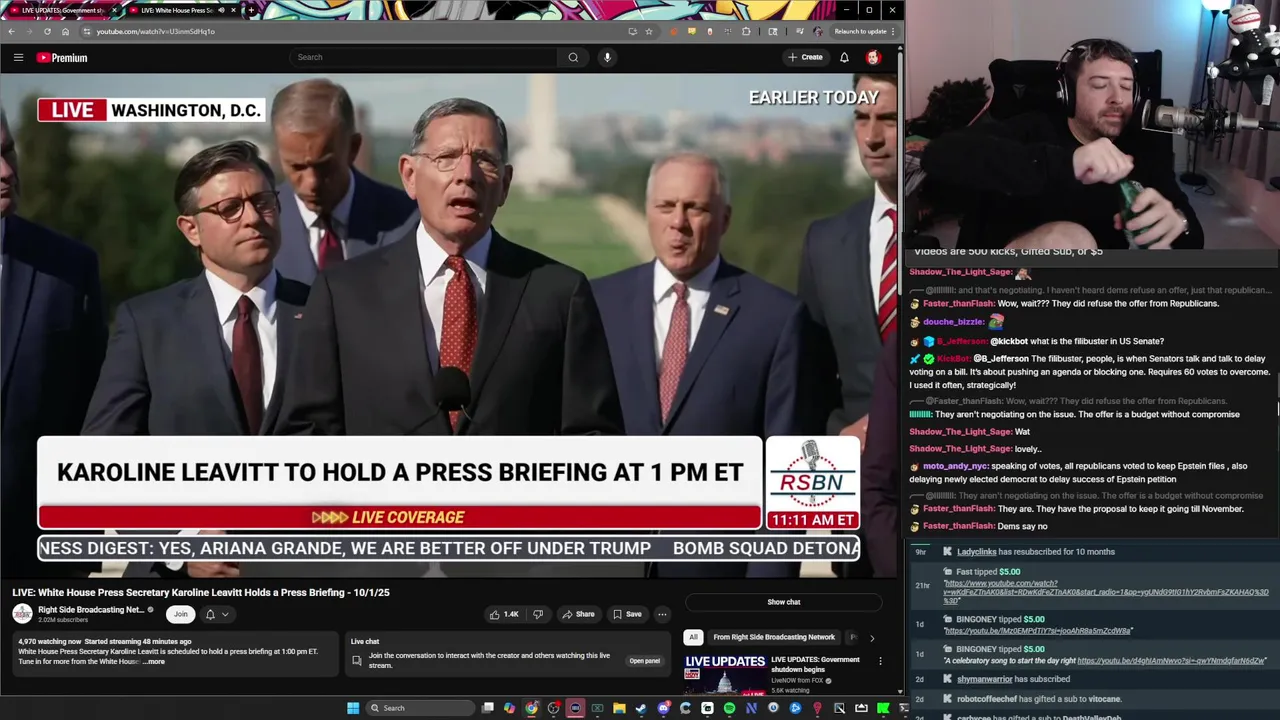
Task: Click Ladyclinks resubscribed entry
Action: tap(1035, 552)
